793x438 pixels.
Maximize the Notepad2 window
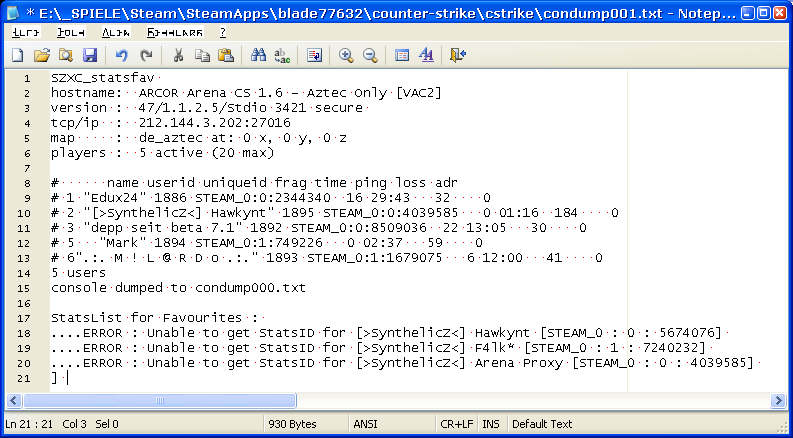click(x=764, y=13)
